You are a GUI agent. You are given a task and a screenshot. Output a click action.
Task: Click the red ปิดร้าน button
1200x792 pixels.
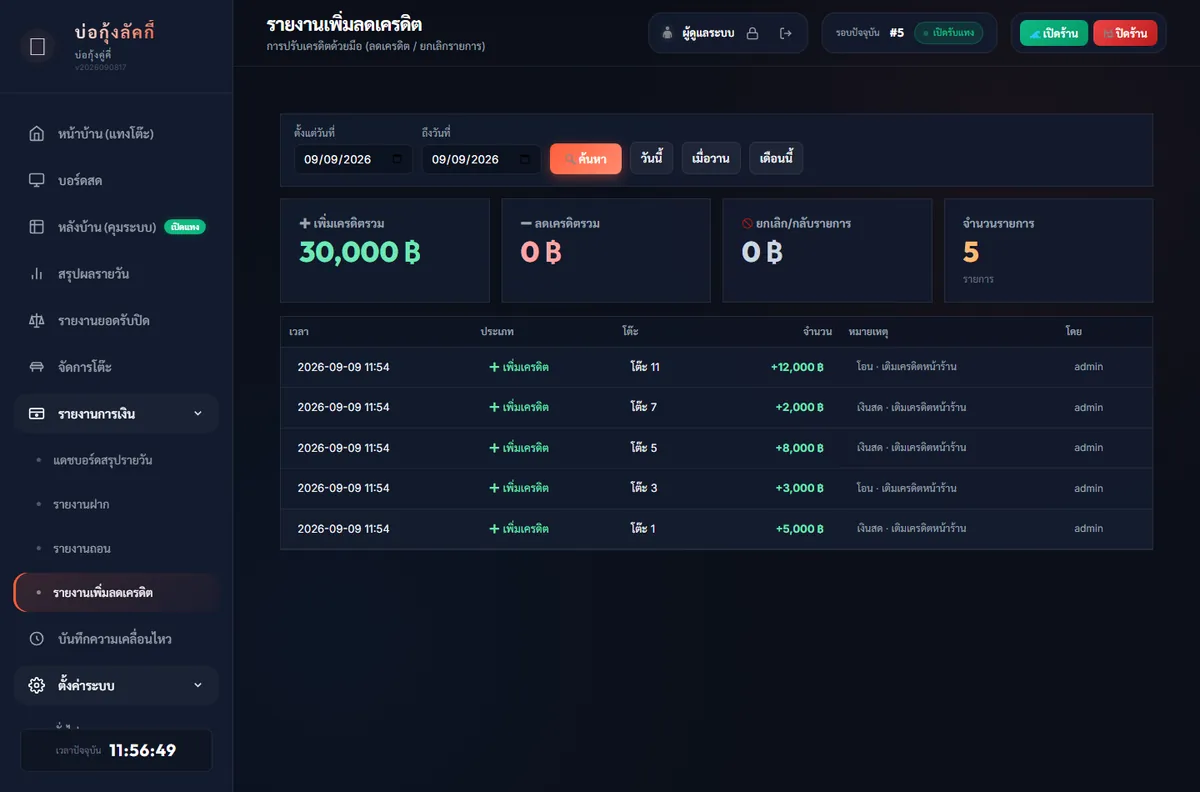coord(1125,33)
